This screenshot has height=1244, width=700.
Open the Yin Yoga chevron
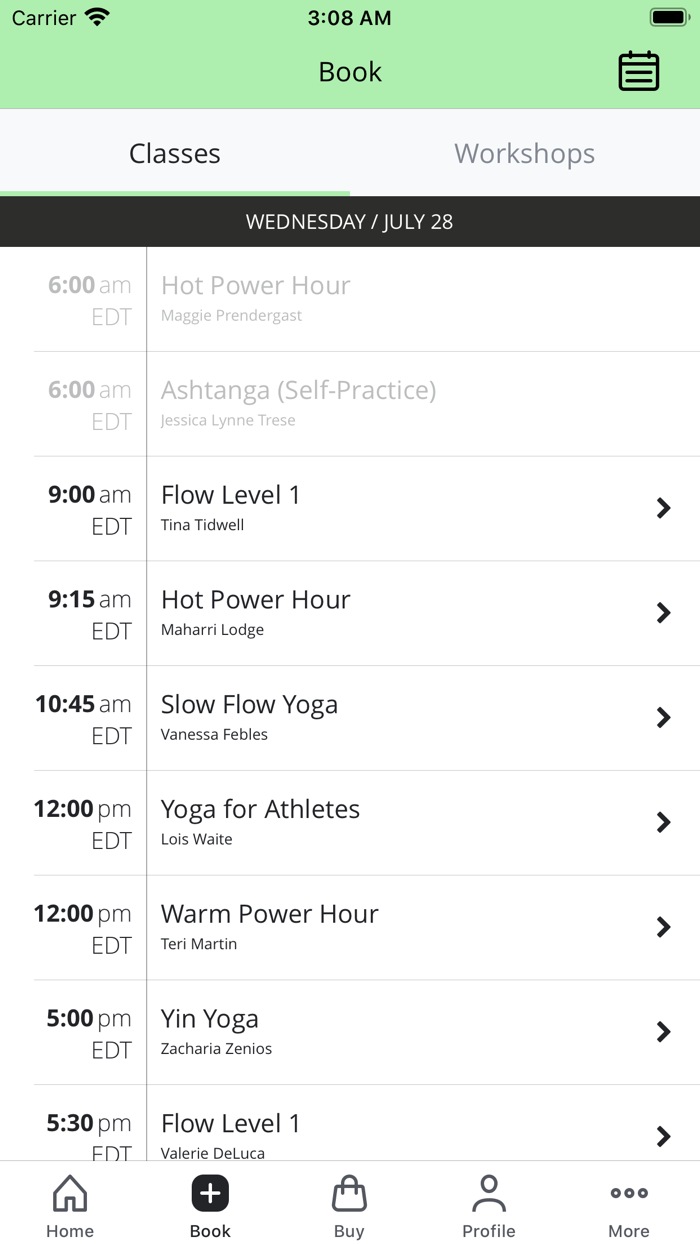point(663,1032)
